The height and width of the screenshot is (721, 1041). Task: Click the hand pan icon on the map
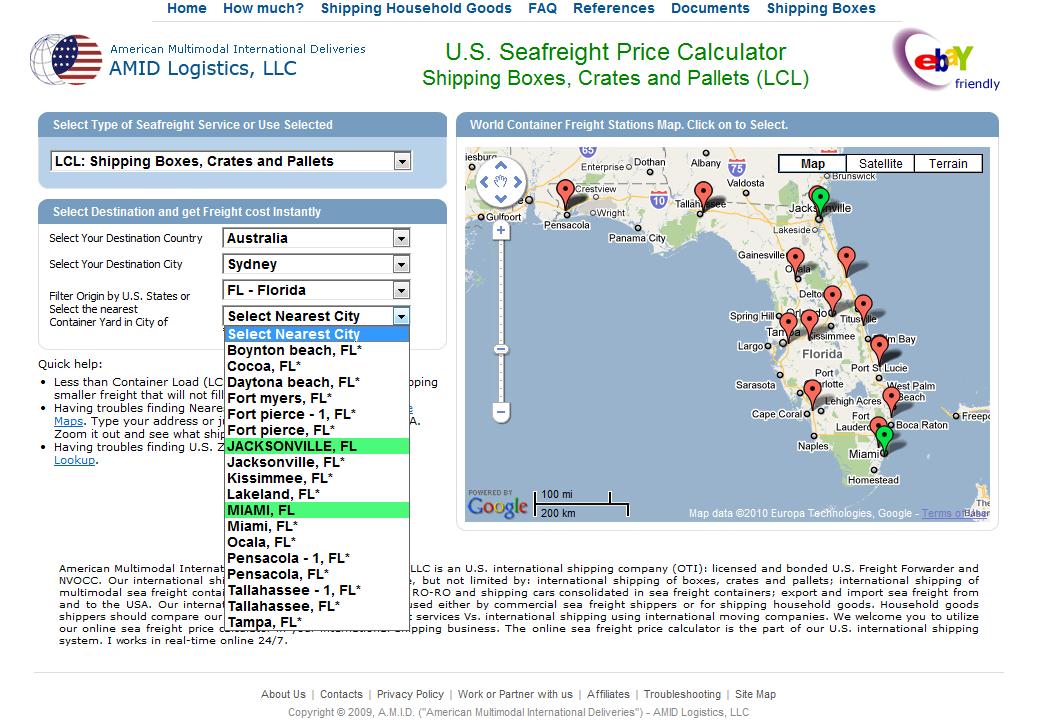pyautogui.click(x=501, y=182)
